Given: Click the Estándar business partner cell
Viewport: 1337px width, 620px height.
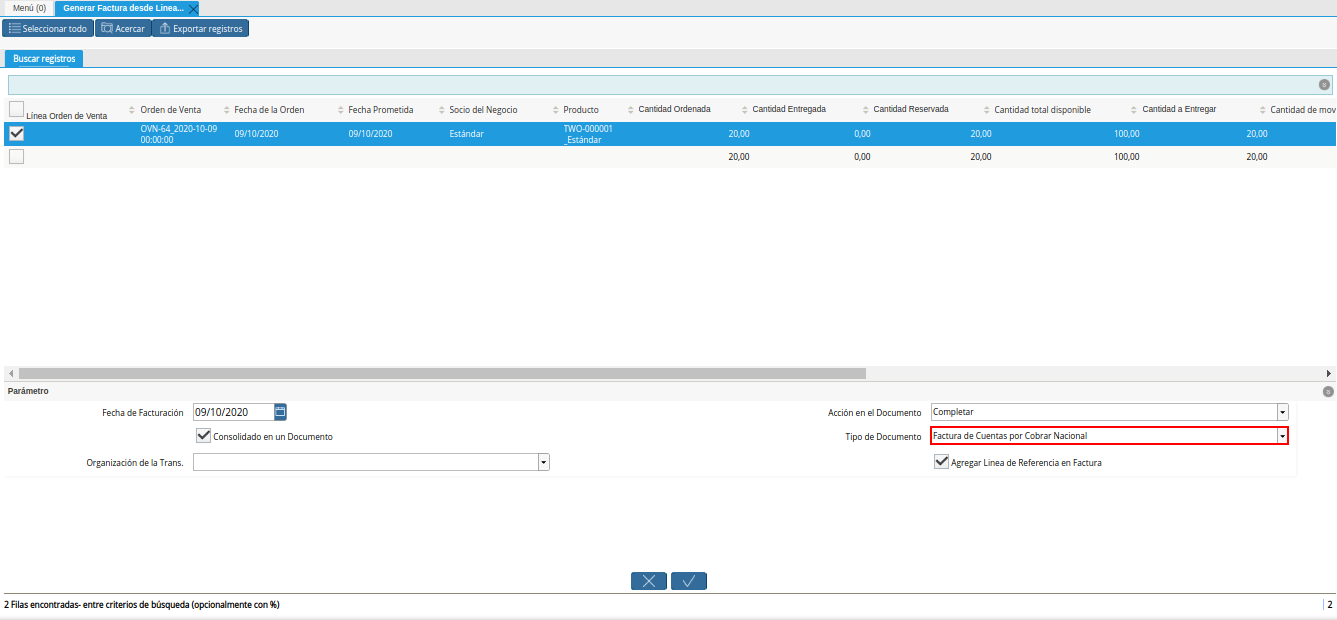Looking at the screenshot, I should (468, 134).
